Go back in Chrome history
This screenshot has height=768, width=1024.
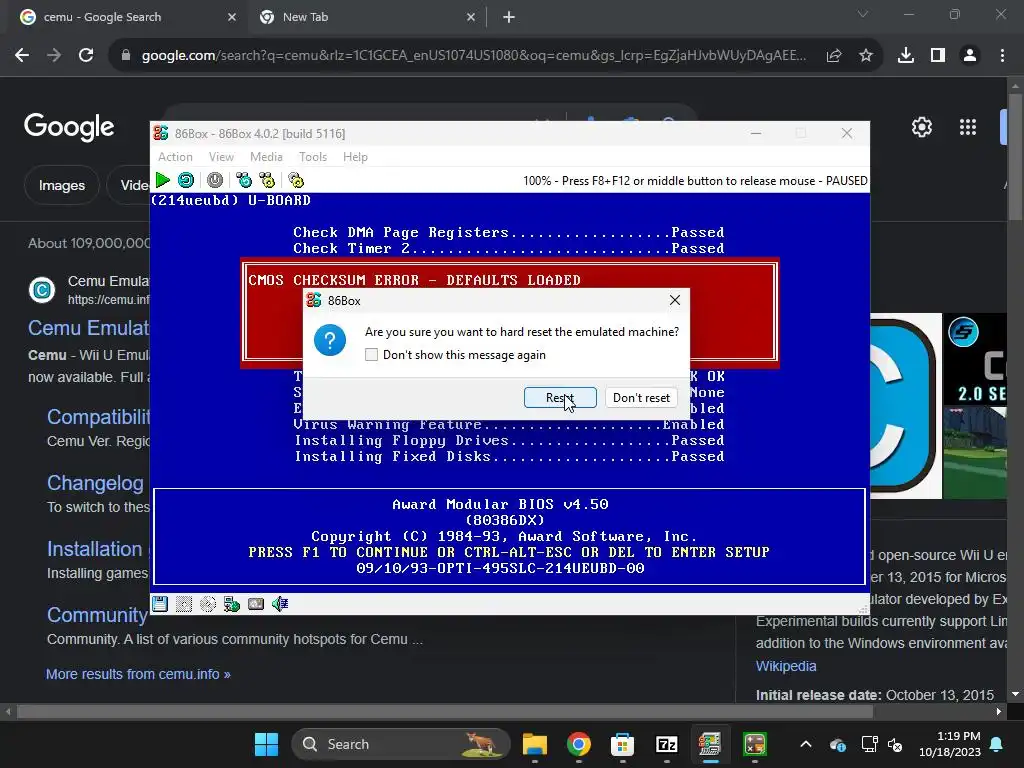coord(22,56)
